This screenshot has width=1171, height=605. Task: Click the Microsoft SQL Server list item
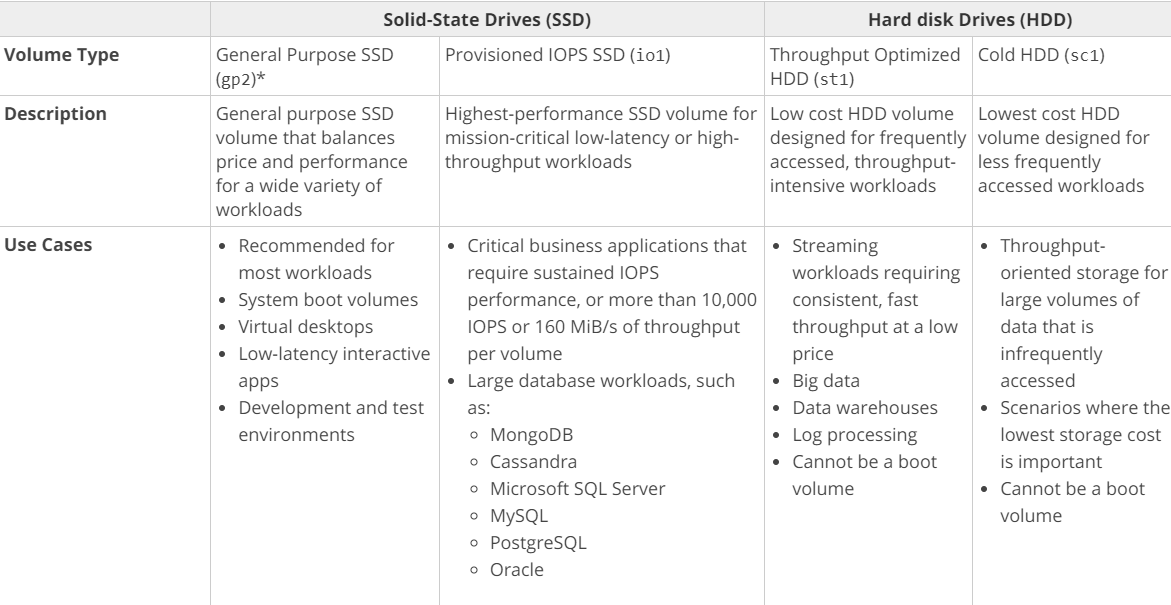coord(577,488)
